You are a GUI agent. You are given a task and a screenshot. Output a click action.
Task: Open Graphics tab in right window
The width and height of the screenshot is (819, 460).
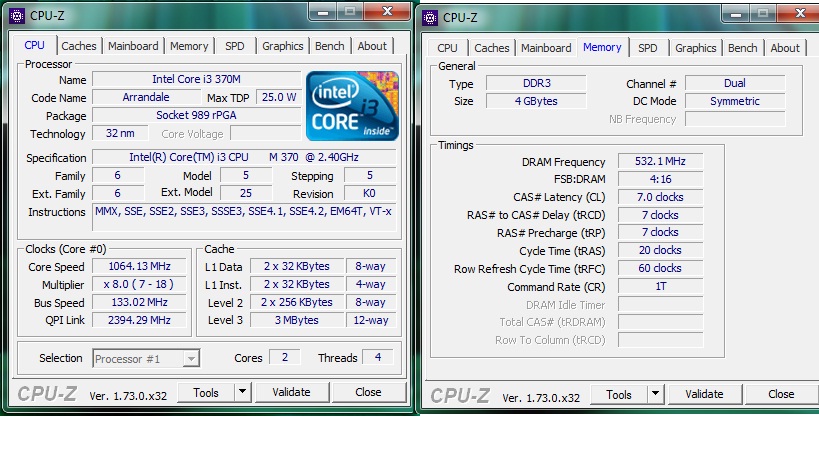tap(696, 48)
